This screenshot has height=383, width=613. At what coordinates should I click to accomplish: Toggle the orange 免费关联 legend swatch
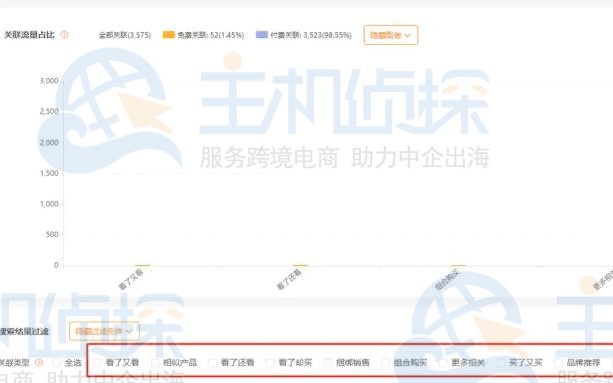[168, 35]
